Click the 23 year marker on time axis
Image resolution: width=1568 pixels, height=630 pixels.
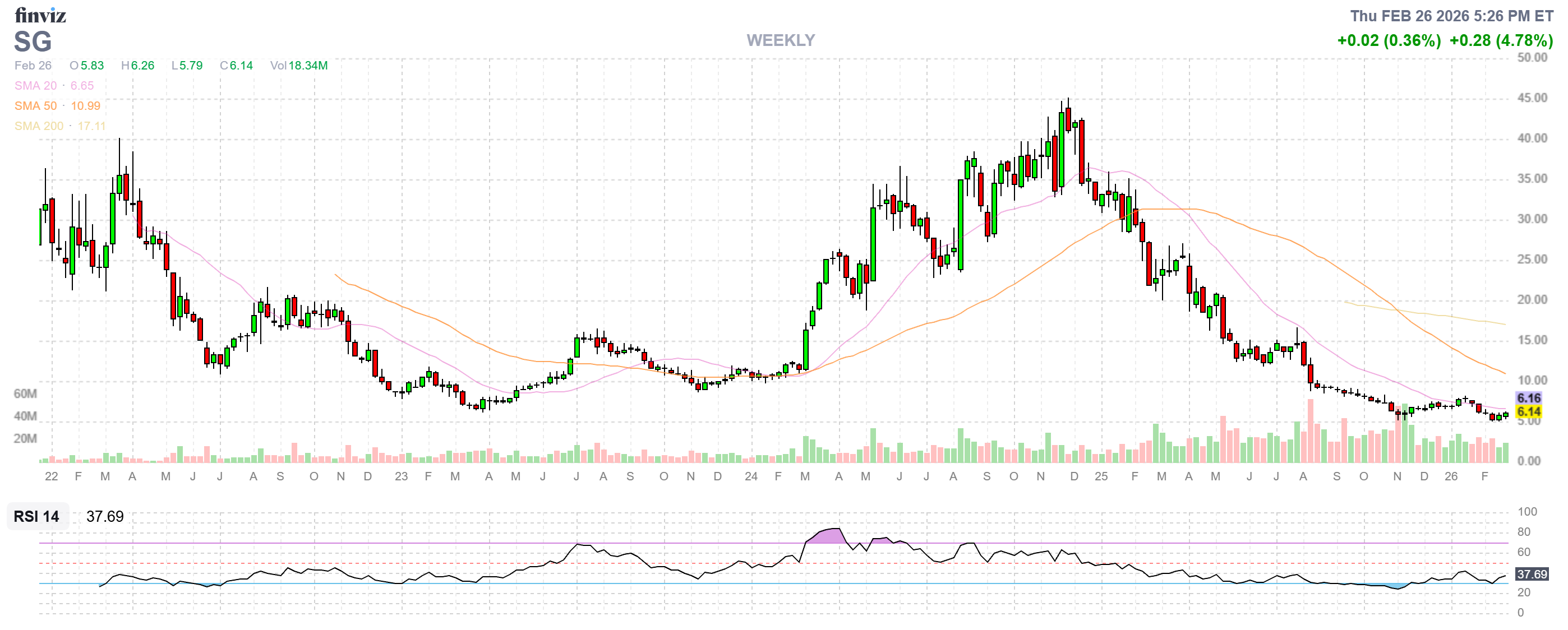pyautogui.click(x=401, y=476)
